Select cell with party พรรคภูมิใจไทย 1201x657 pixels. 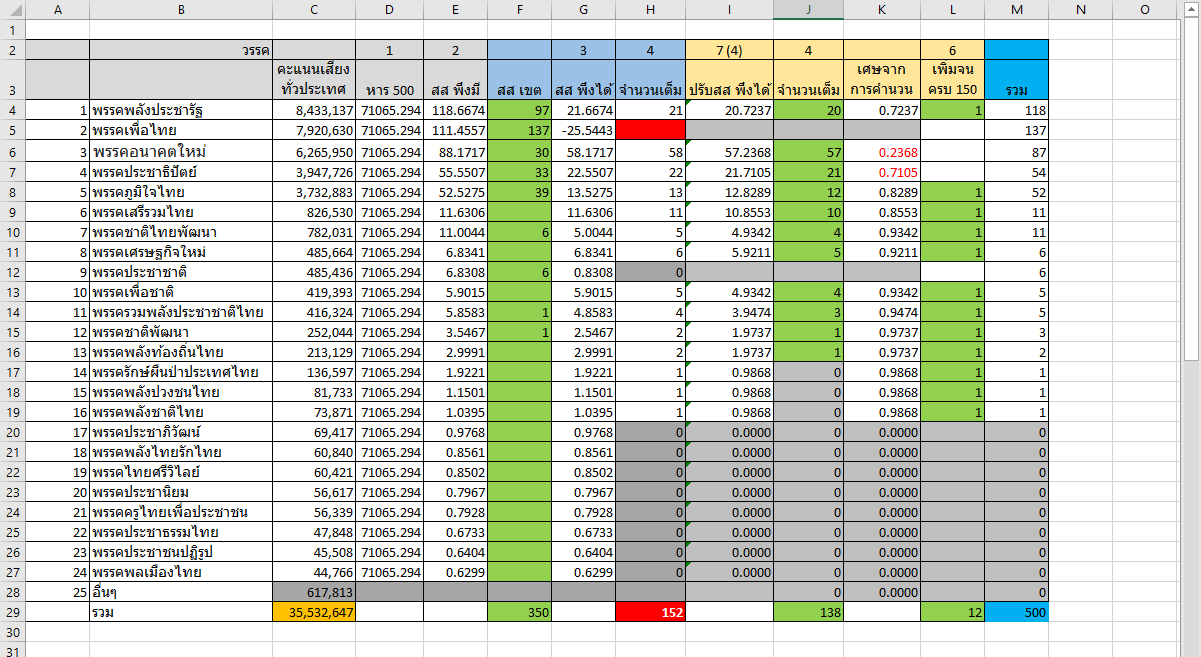tap(181, 190)
